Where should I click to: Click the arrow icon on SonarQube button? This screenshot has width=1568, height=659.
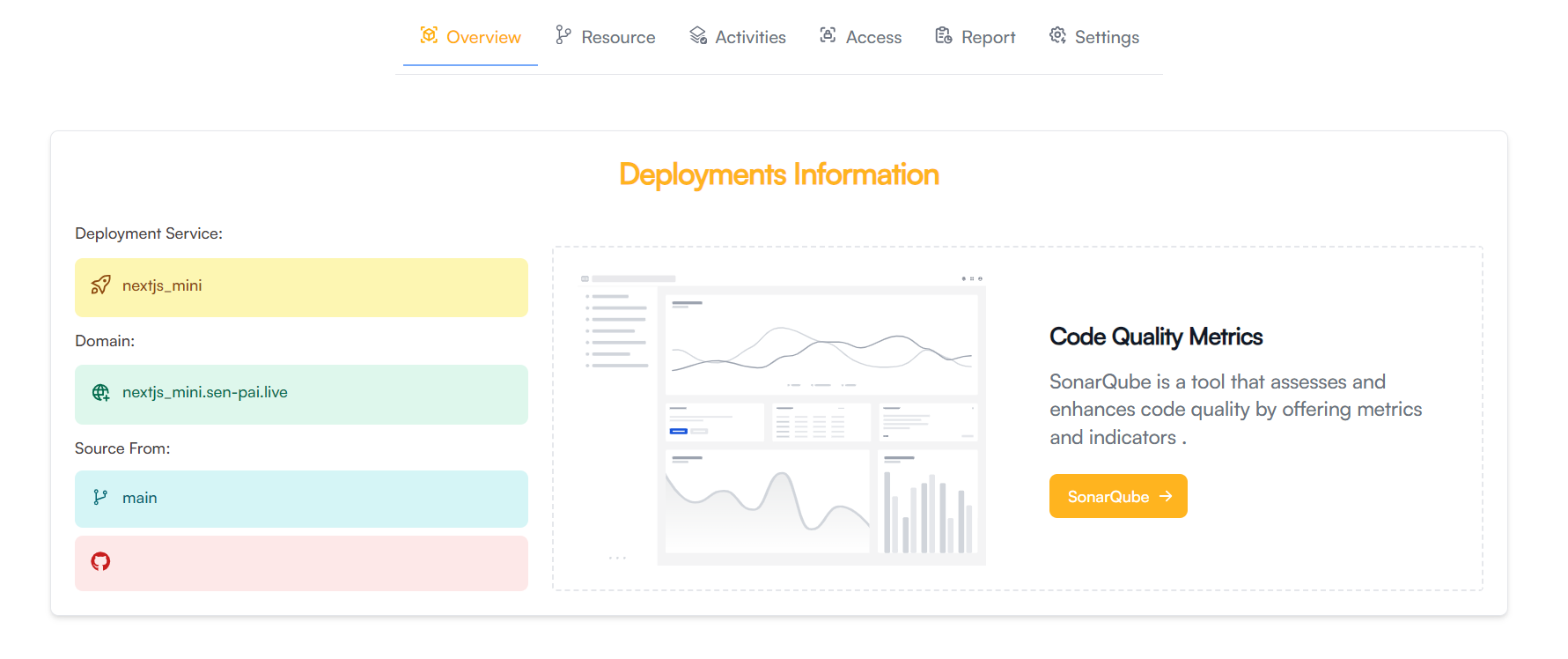(1166, 496)
